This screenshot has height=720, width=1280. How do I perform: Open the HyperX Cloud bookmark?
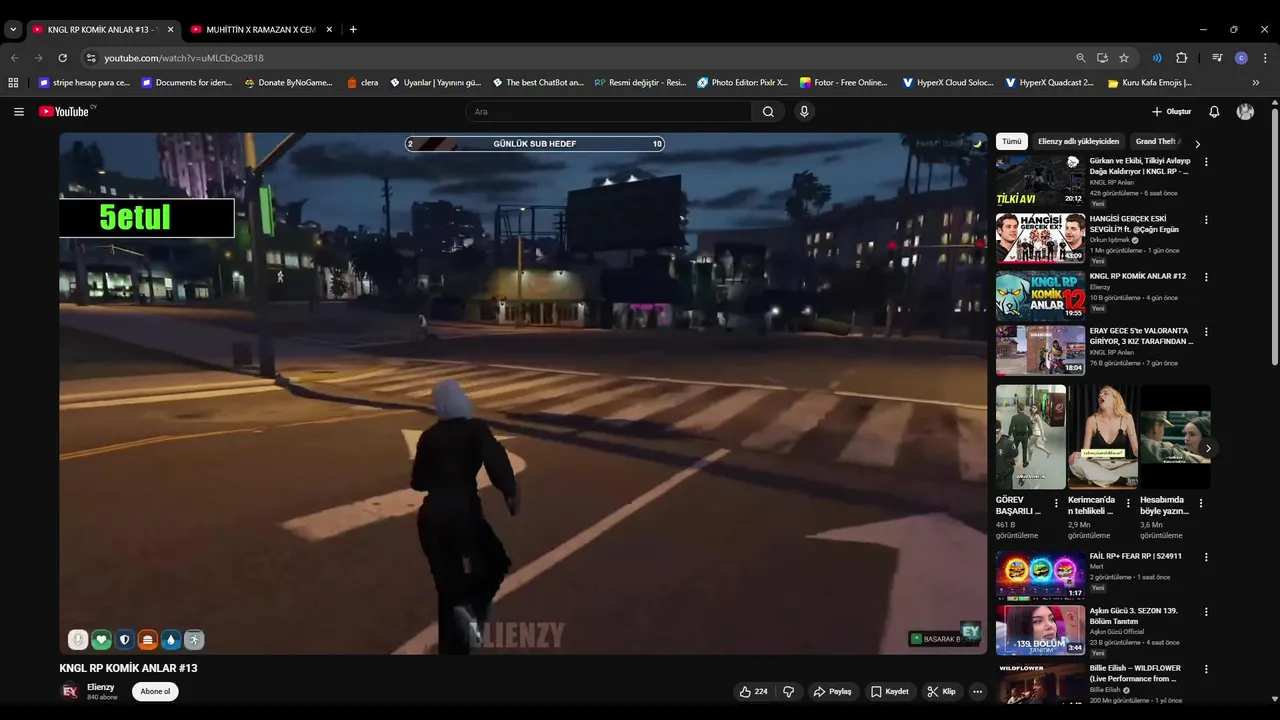click(x=948, y=83)
